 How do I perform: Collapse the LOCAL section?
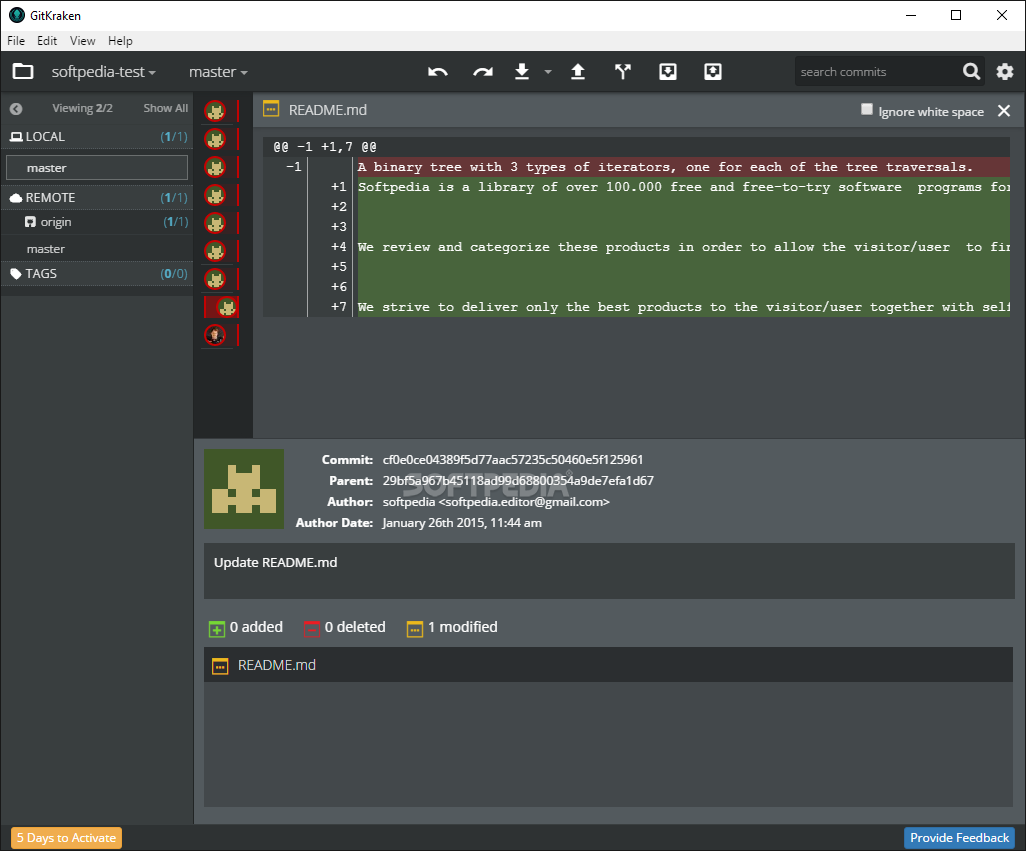click(x=98, y=137)
